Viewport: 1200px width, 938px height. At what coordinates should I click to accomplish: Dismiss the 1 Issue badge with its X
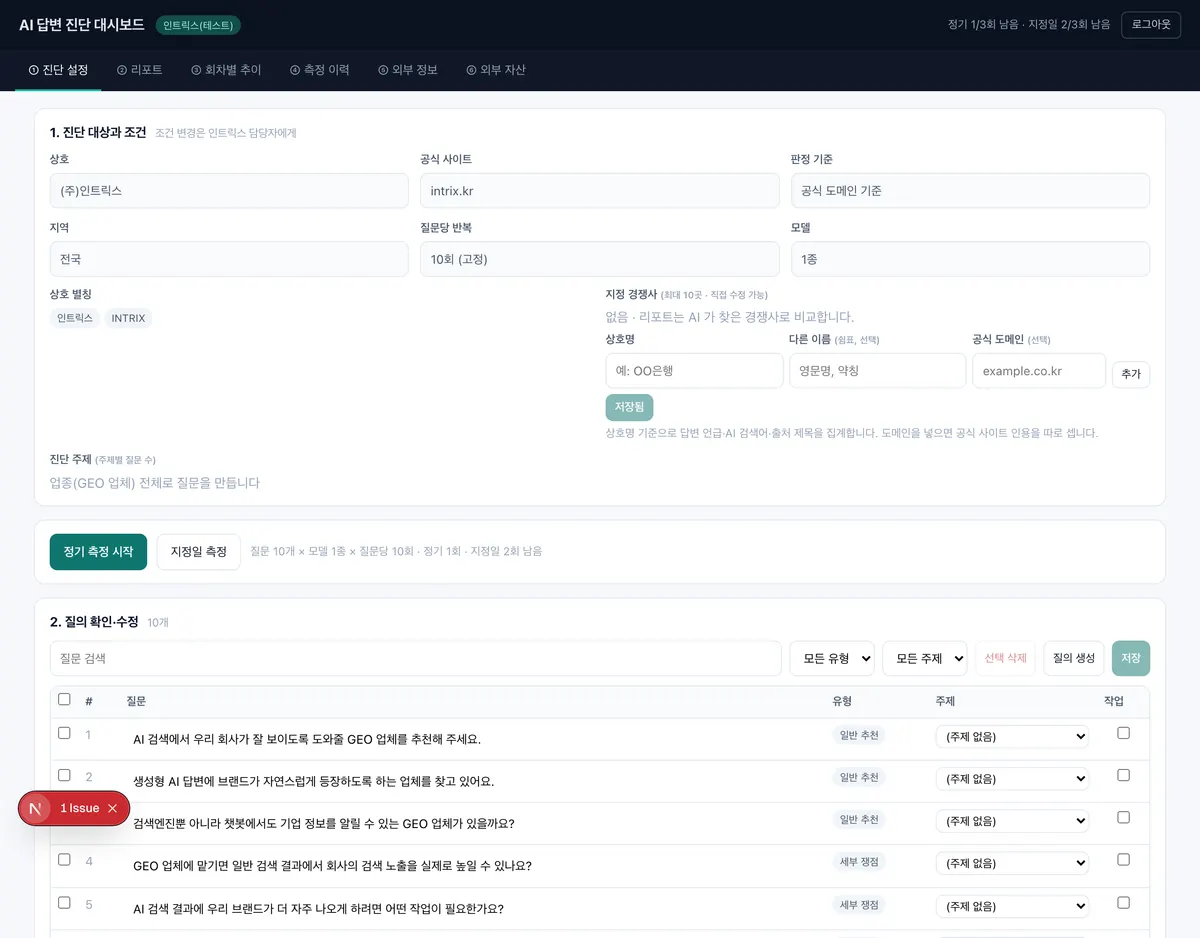tap(112, 808)
